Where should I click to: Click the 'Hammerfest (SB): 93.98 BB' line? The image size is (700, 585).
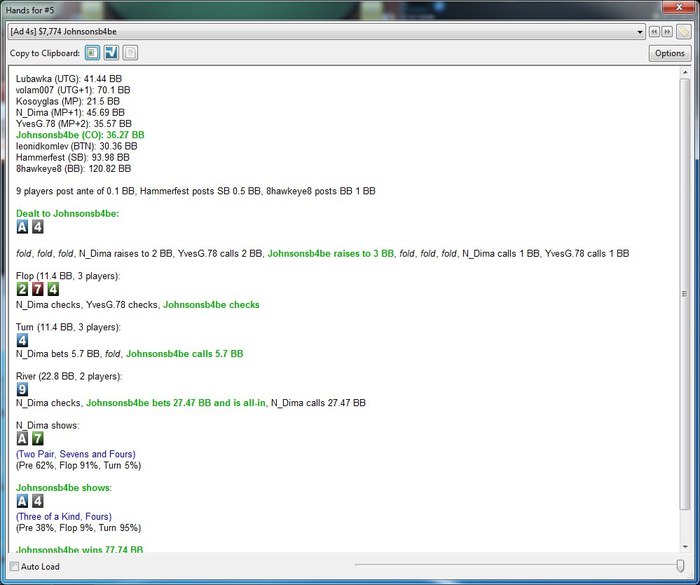72,157
